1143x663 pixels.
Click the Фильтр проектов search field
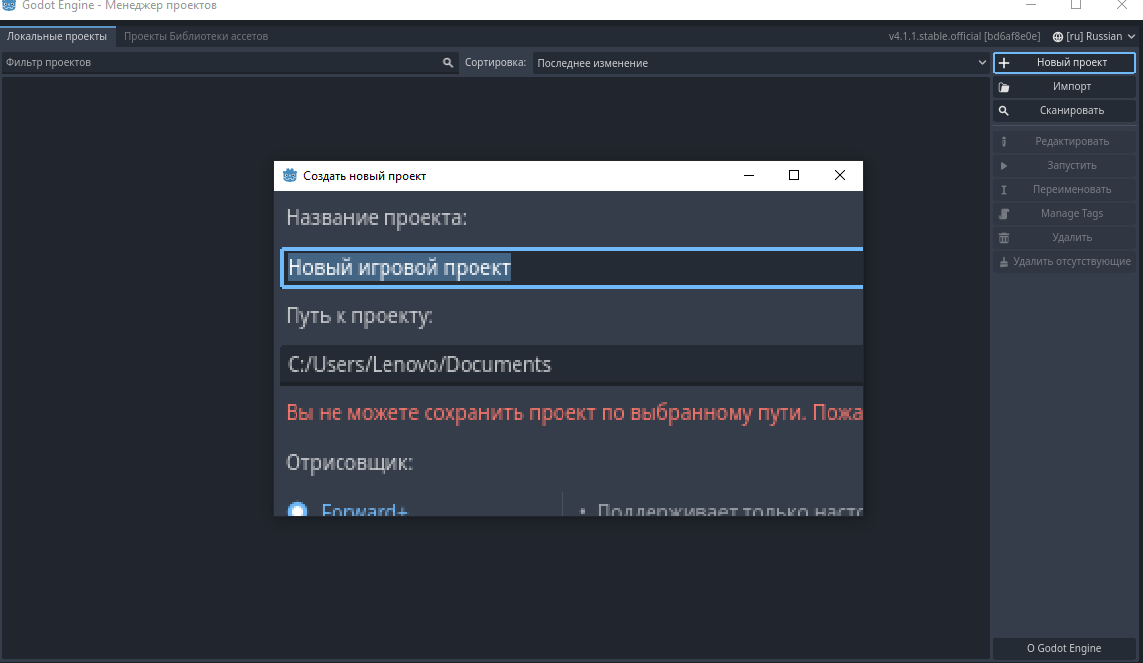coord(220,62)
